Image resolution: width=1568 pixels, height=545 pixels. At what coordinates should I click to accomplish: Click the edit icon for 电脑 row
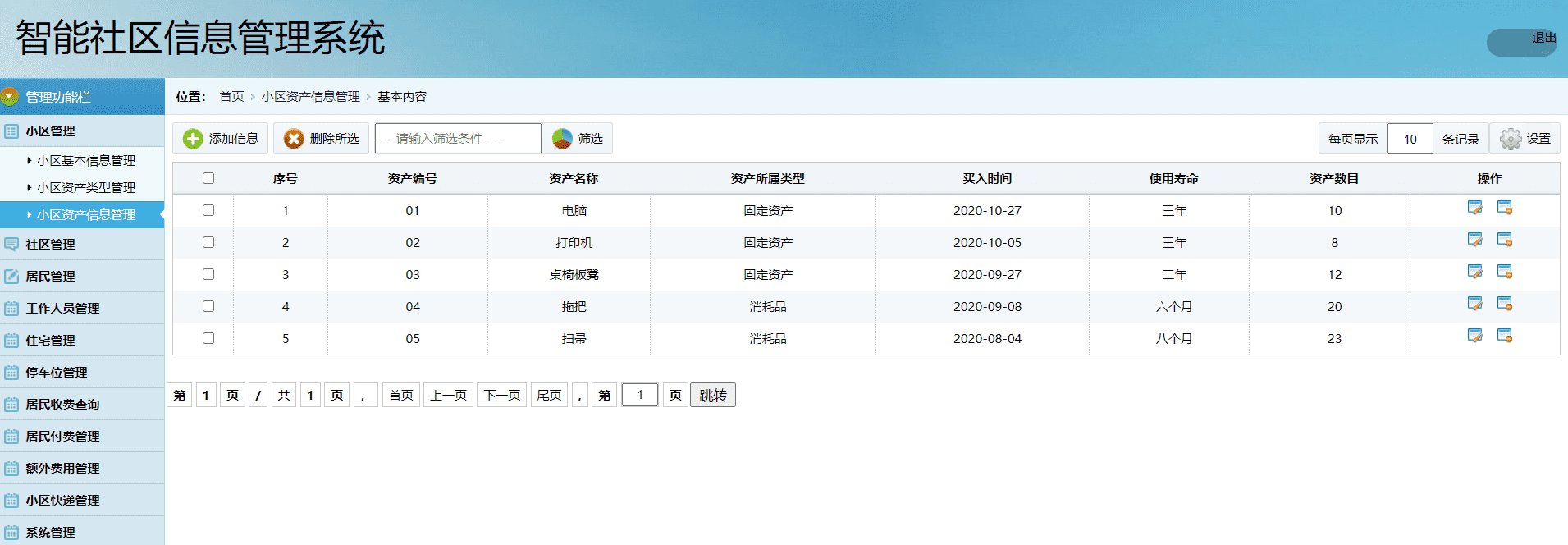coord(1474,208)
